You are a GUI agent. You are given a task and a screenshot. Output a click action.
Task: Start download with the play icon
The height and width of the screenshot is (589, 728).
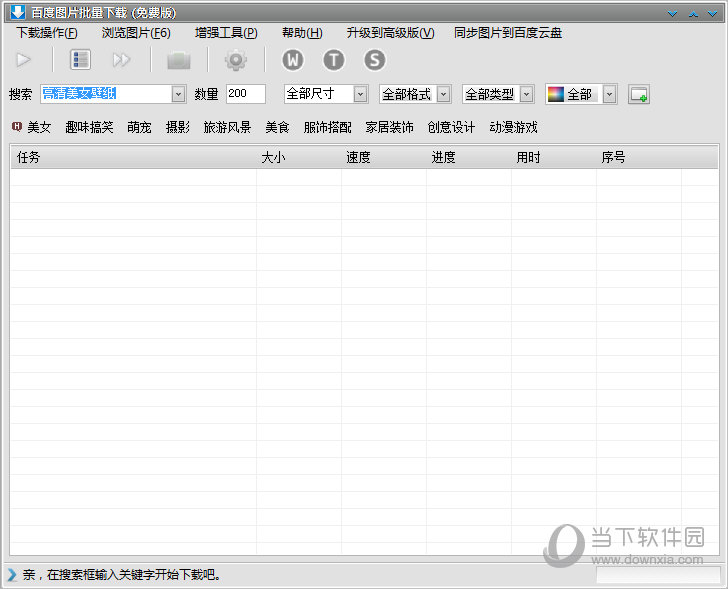[24, 60]
